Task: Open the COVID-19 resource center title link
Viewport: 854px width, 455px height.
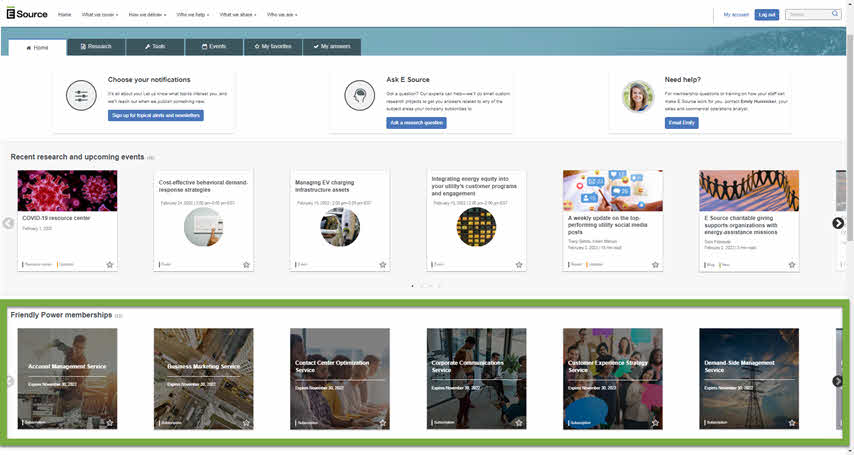Action: pyautogui.click(x=57, y=218)
